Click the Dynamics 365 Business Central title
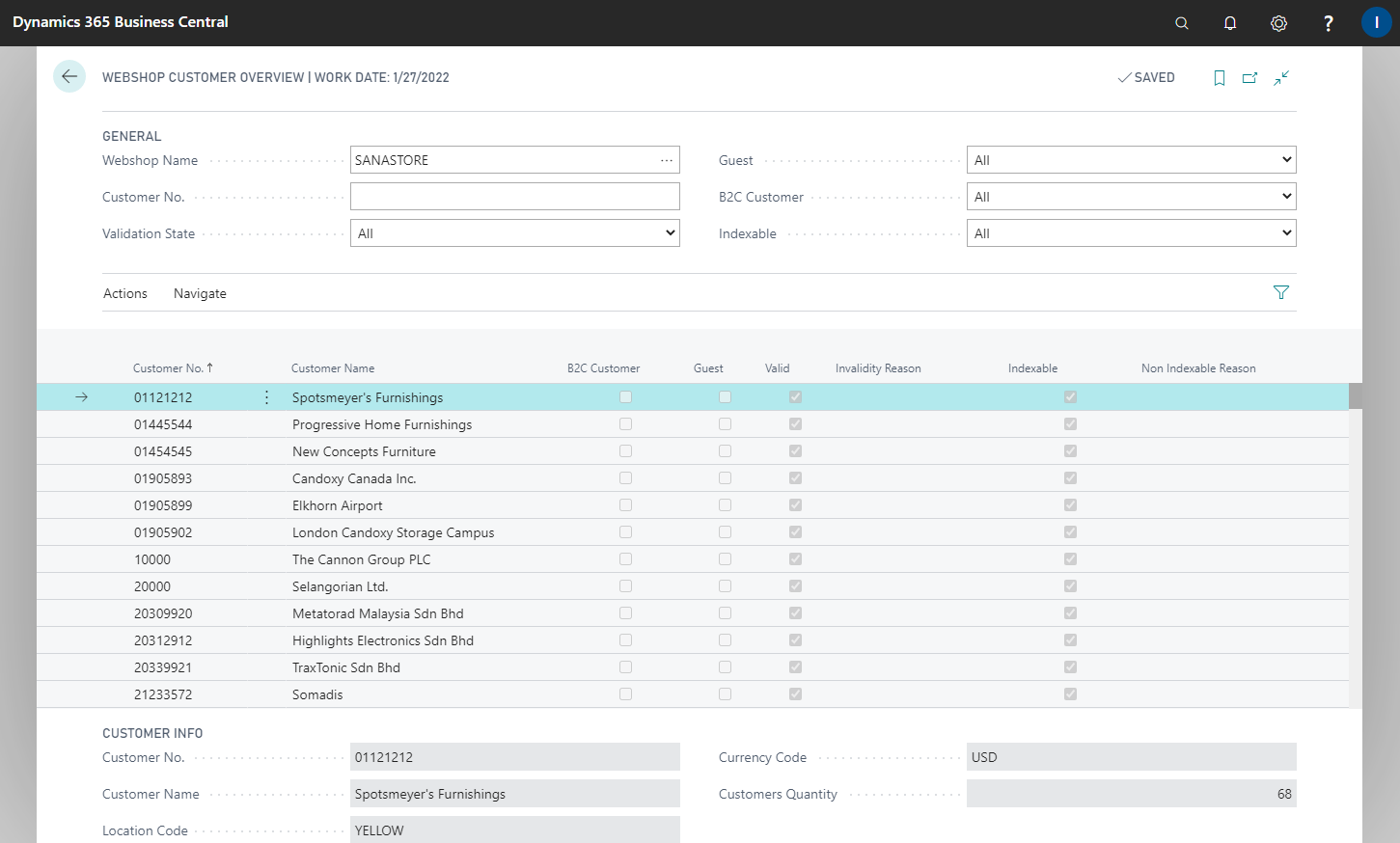1400x843 pixels. [121, 21]
